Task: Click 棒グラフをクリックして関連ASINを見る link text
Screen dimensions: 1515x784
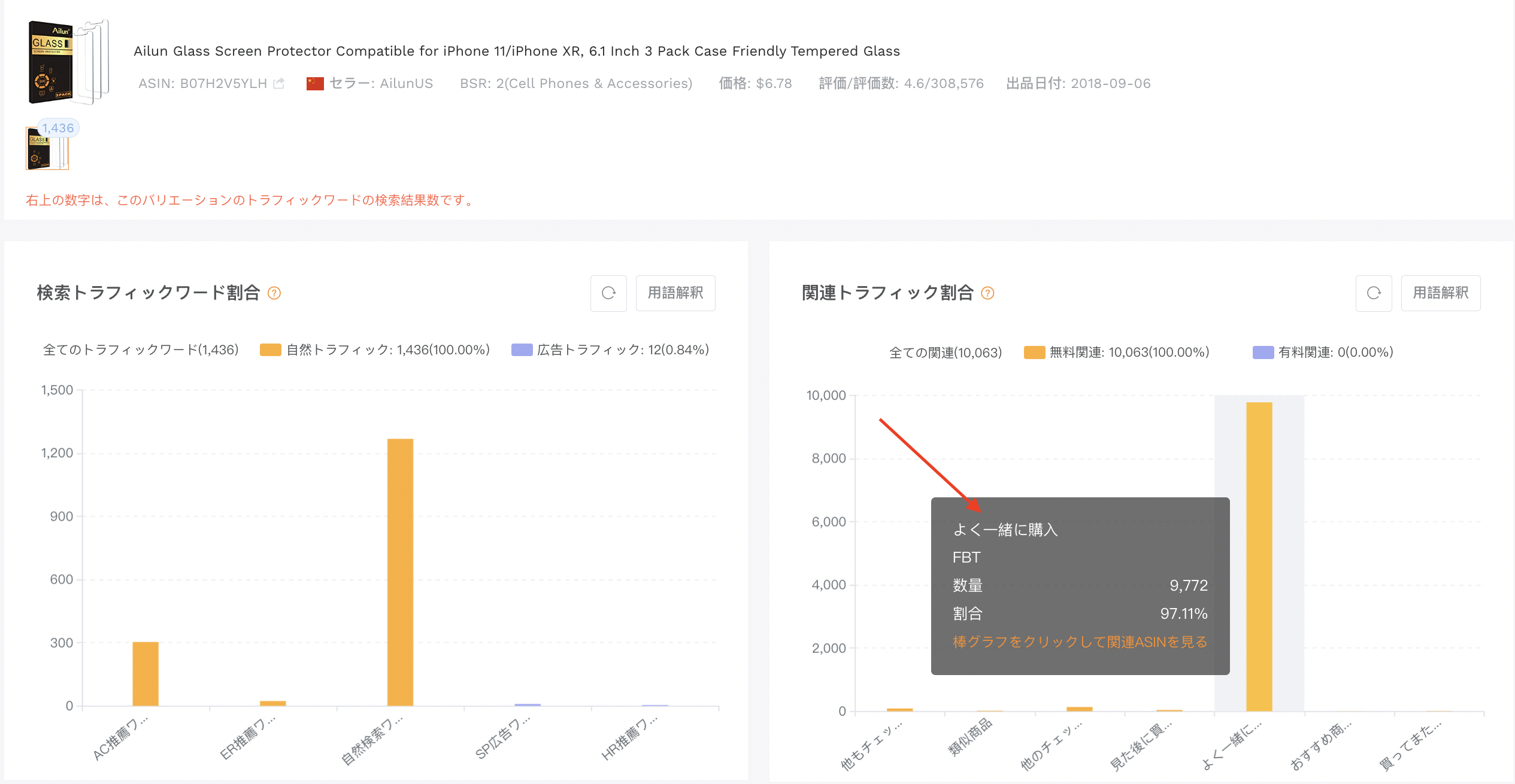Action: [1080, 642]
